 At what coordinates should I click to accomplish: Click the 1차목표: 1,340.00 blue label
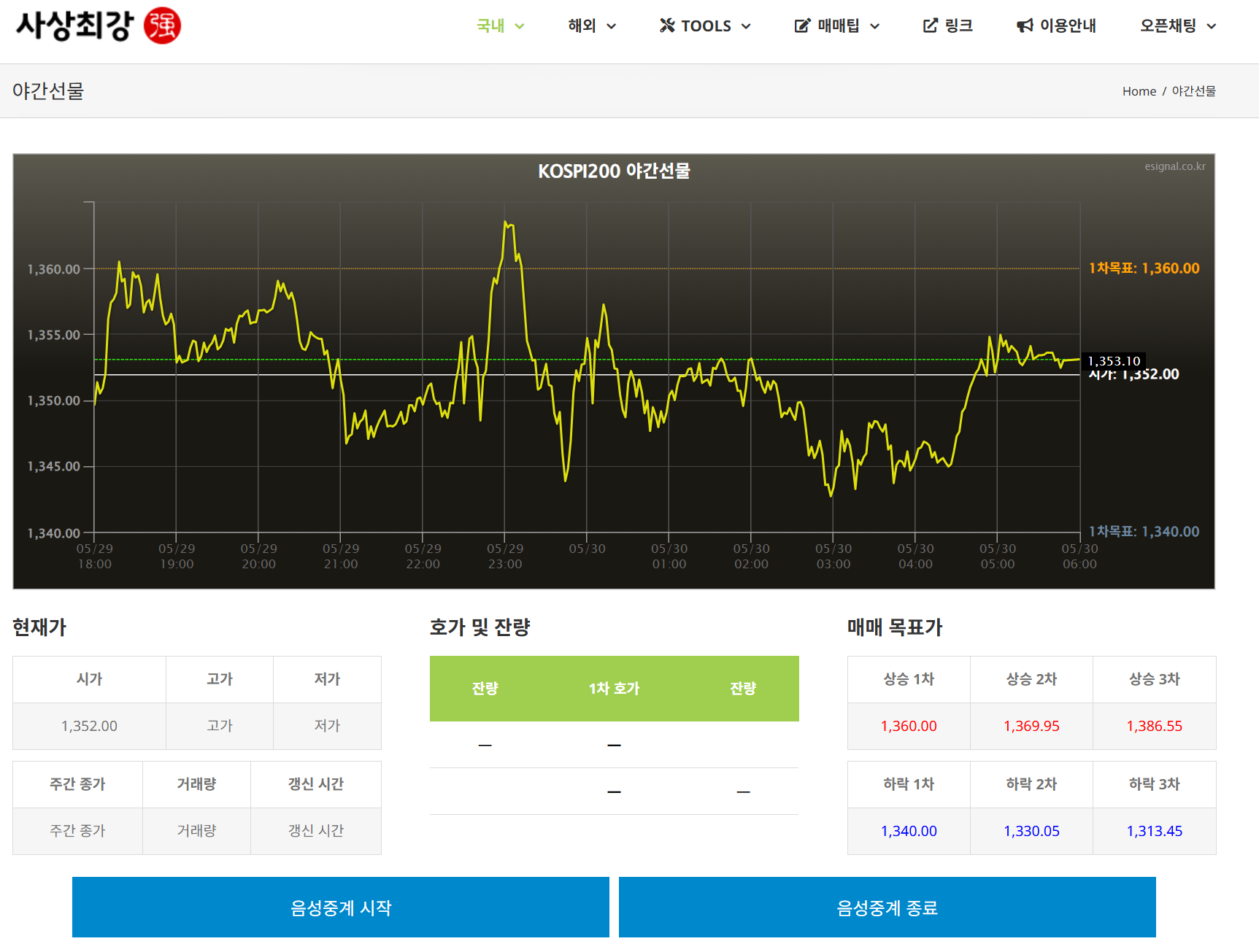(x=1144, y=532)
